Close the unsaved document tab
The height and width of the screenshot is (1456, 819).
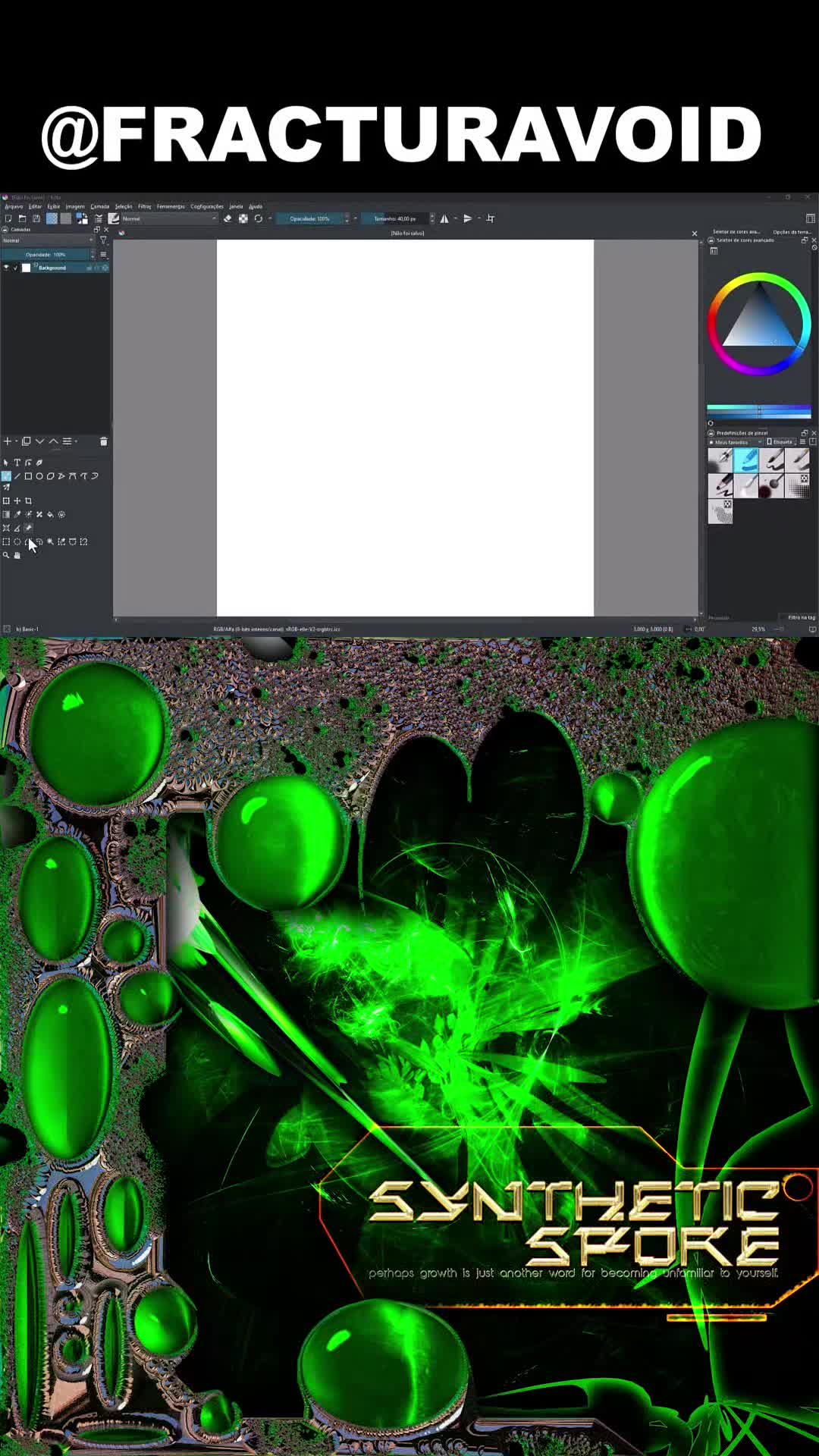point(695,234)
